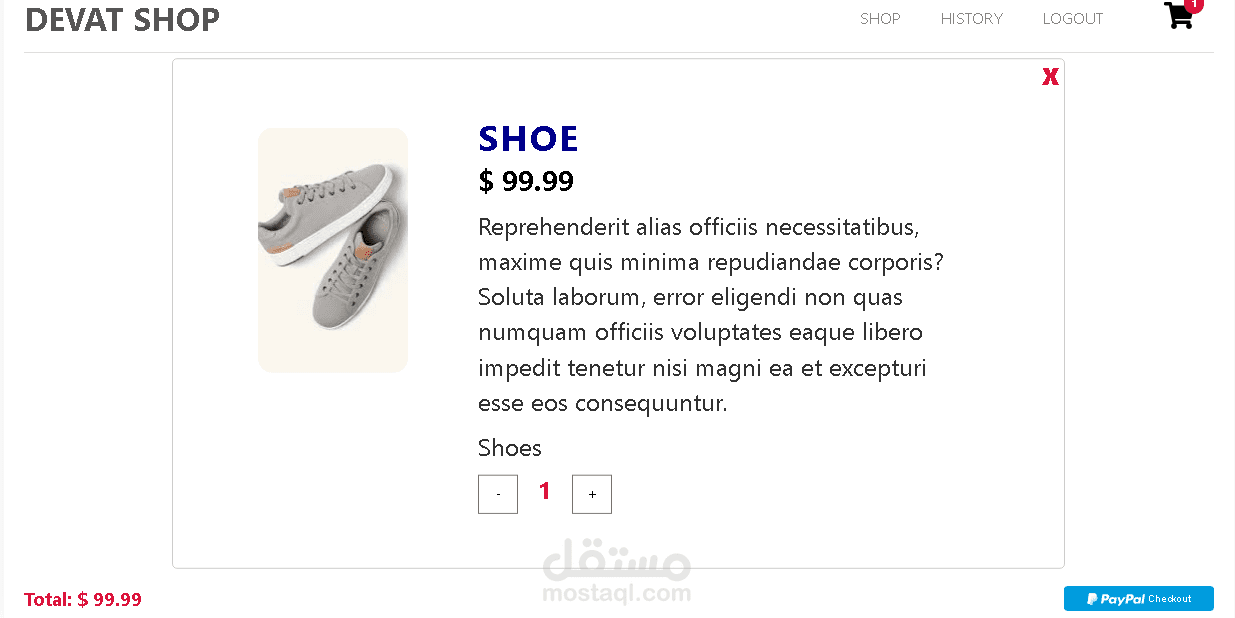
Task: Select LOGOUT in the navigation
Action: [x=1072, y=19]
